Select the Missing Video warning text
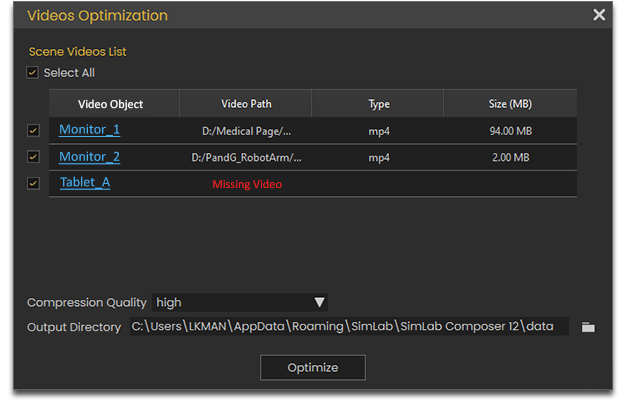This screenshot has width=626, height=405. [x=247, y=184]
